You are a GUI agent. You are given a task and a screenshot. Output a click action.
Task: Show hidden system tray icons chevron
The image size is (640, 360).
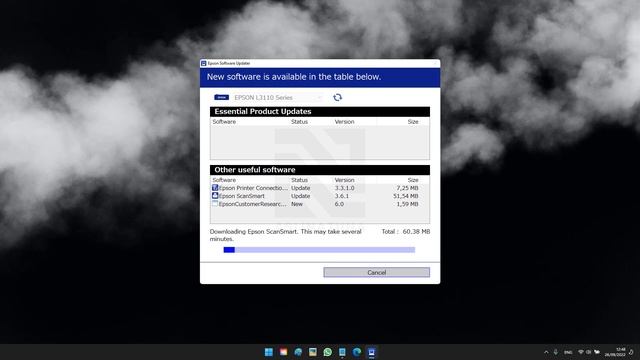click(x=546, y=352)
